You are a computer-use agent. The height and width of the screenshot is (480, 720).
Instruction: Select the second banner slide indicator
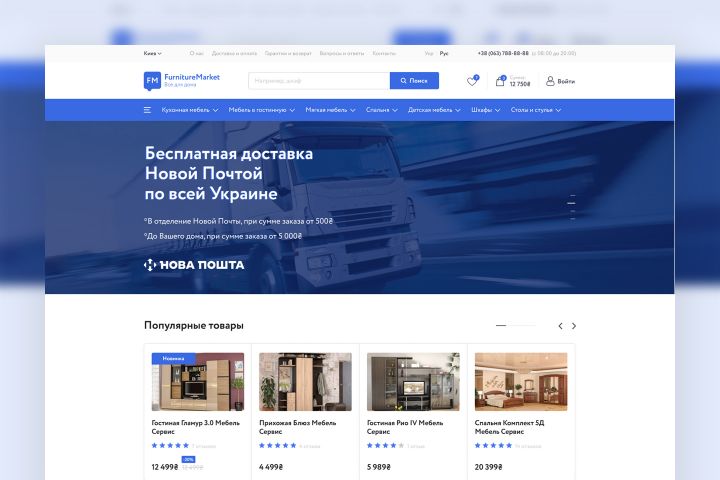click(571, 203)
